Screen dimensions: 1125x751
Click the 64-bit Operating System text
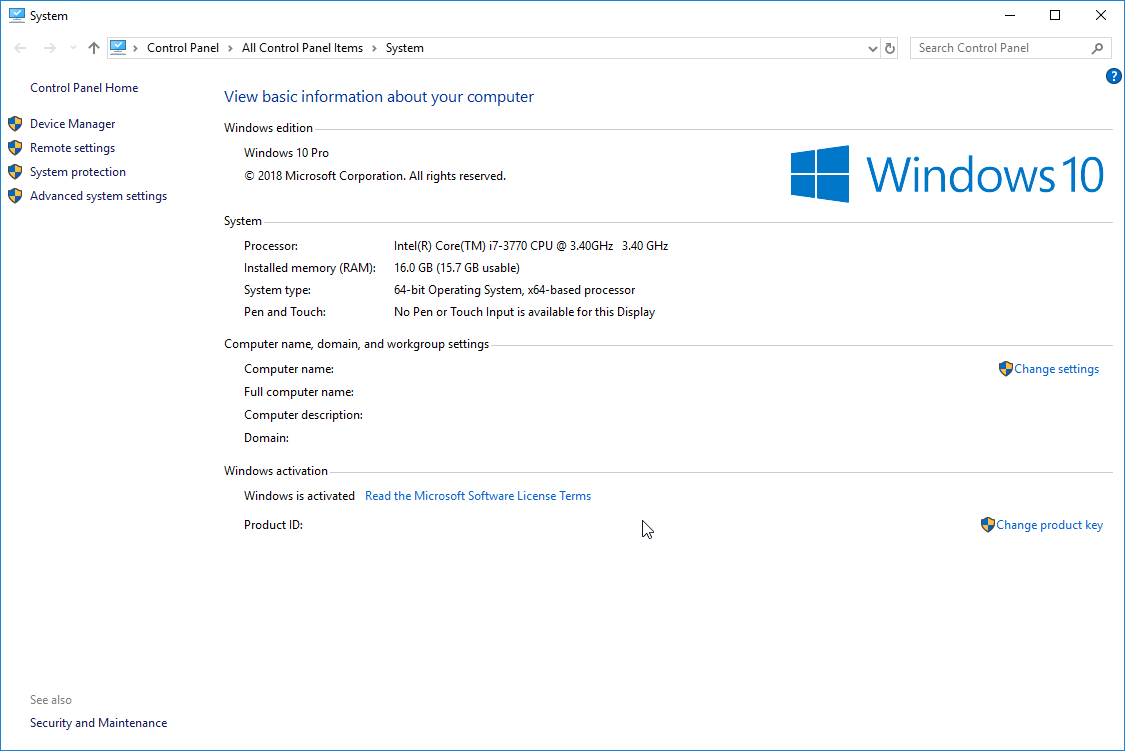point(514,290)
